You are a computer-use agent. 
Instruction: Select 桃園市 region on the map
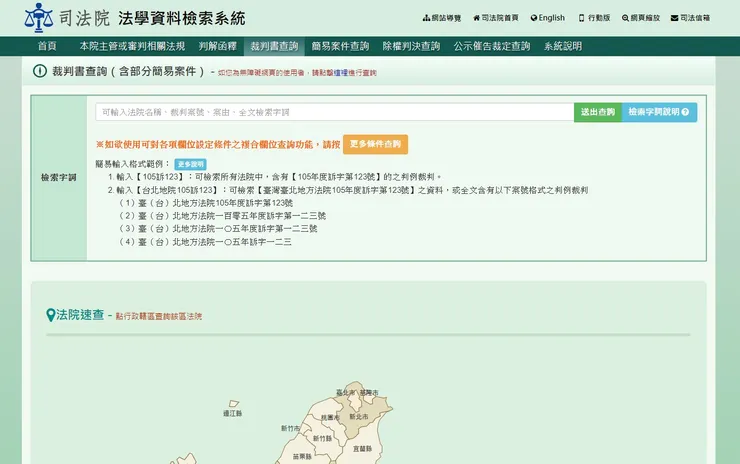(x=330, y=418)
